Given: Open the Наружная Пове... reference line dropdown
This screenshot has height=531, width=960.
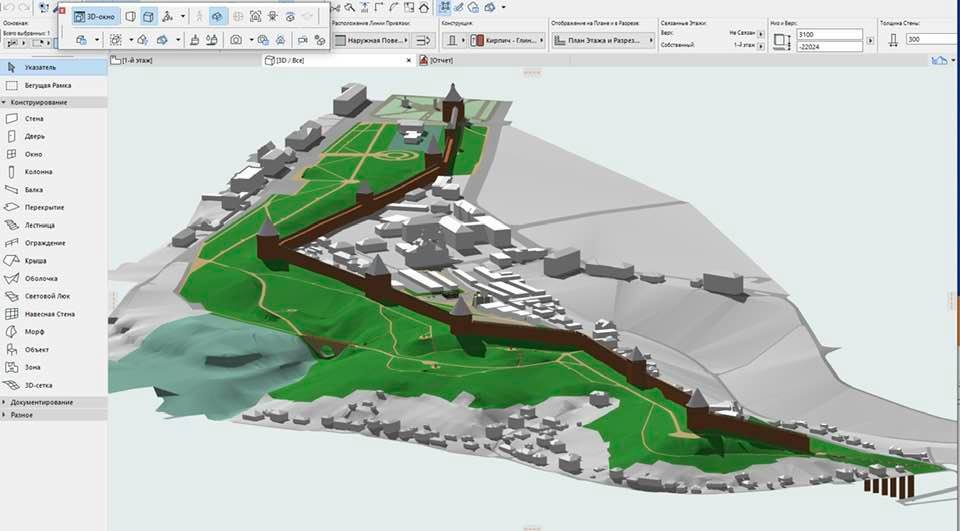Looking at the screenshot, I should 372,40.
